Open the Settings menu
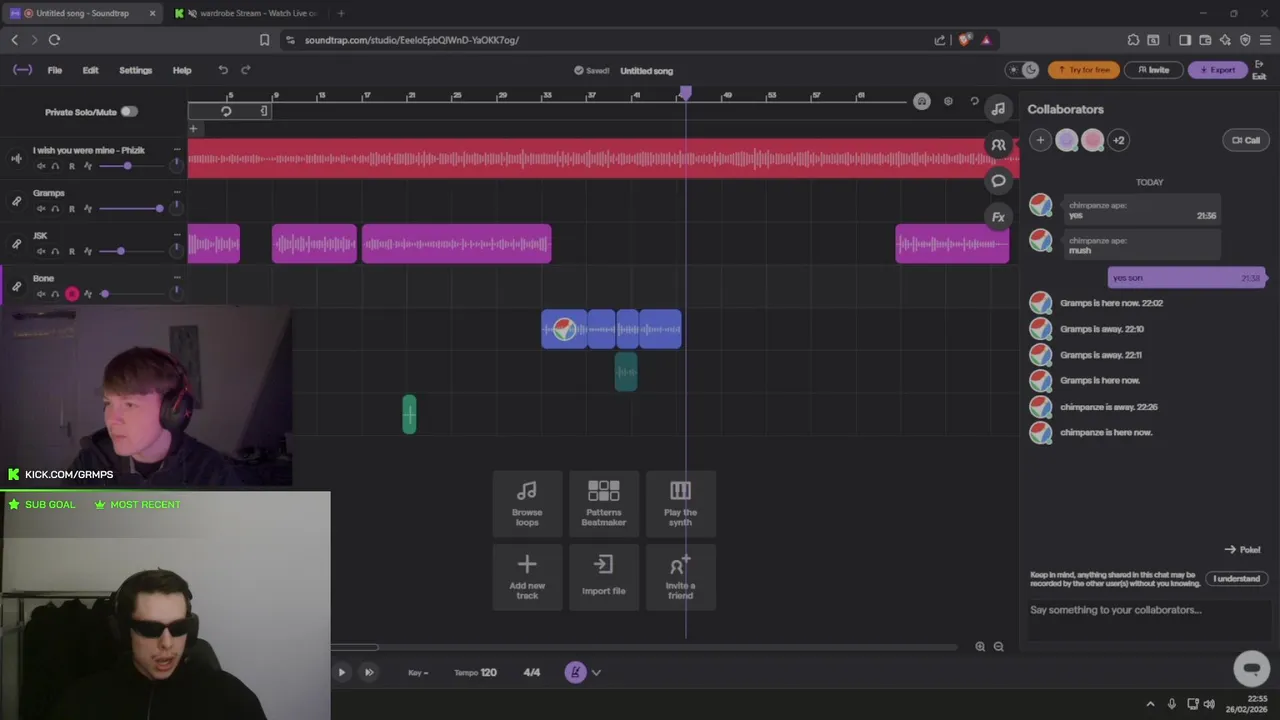1280x720 pixels. pyautogui.click(x=135, y=70)
